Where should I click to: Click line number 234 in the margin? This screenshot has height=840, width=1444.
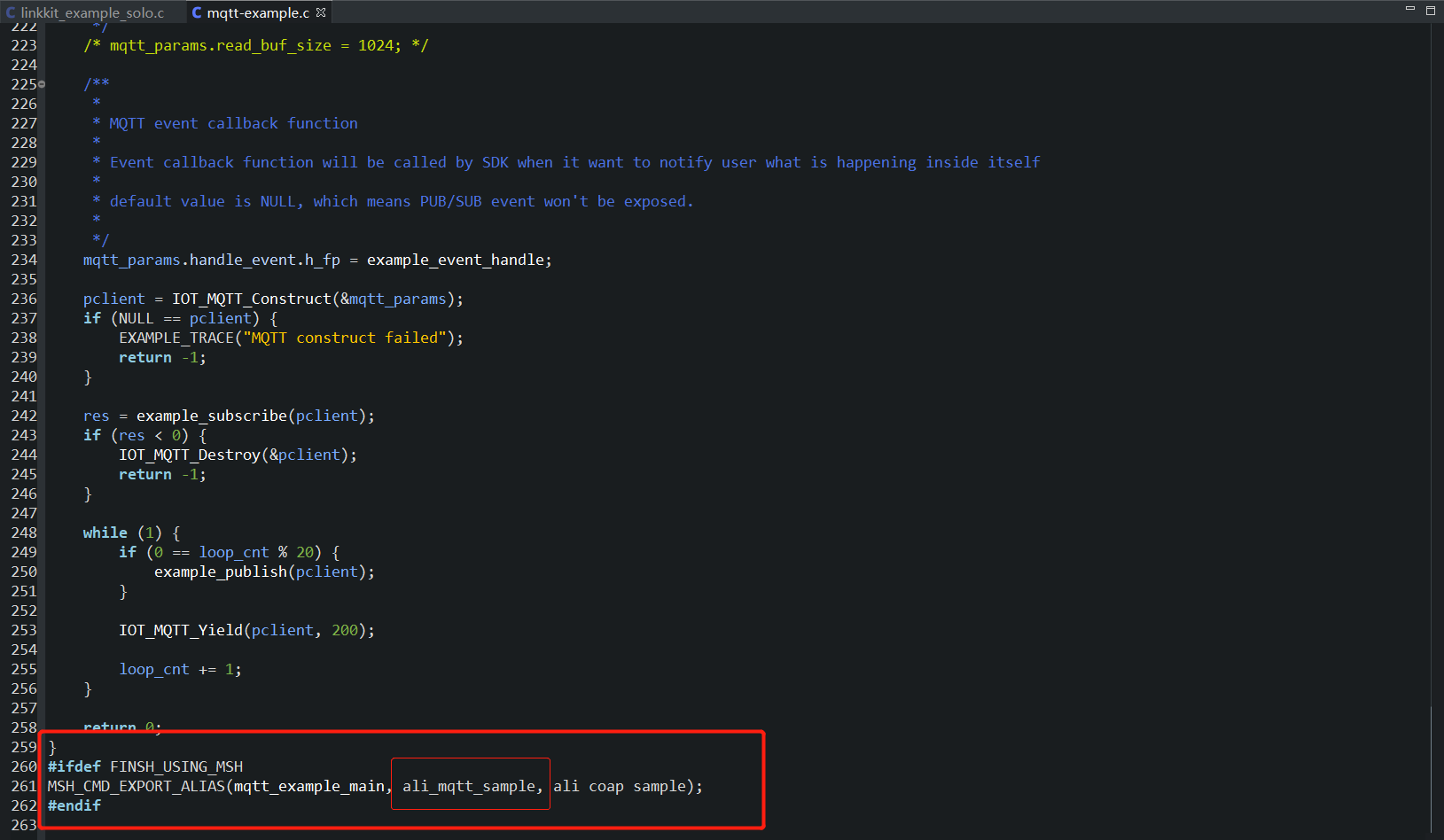[x=24, y=260]
